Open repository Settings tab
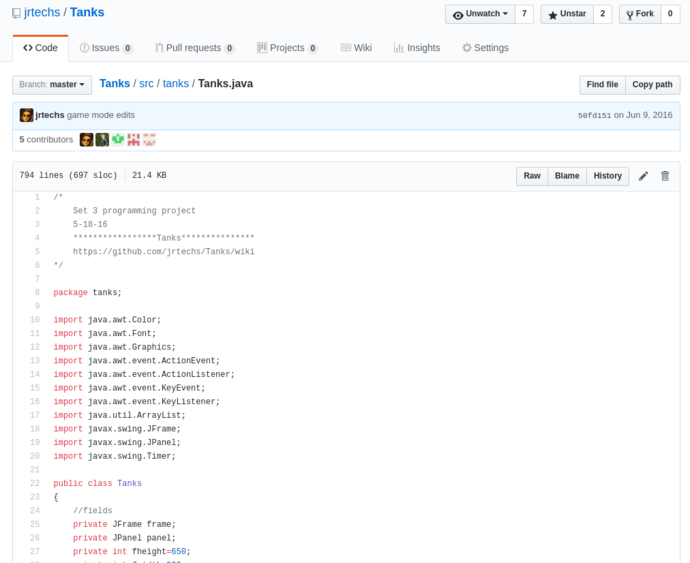The width and height of the screenshot is (690, 563). [485, 48]
